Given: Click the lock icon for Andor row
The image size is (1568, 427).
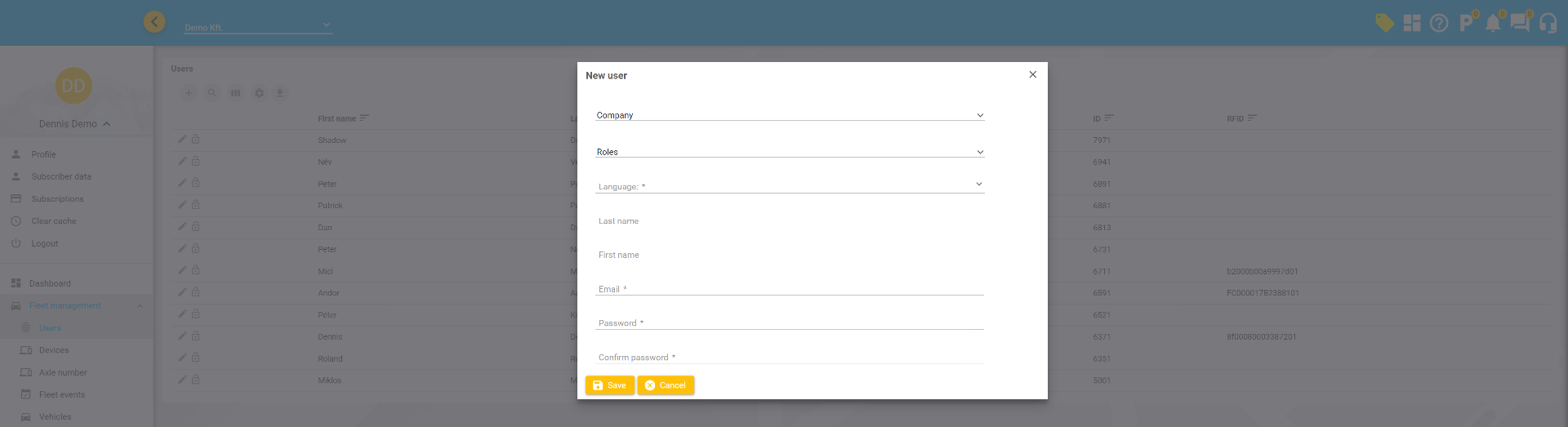Looking at the screenshot, I should click(x=196, y=292).
